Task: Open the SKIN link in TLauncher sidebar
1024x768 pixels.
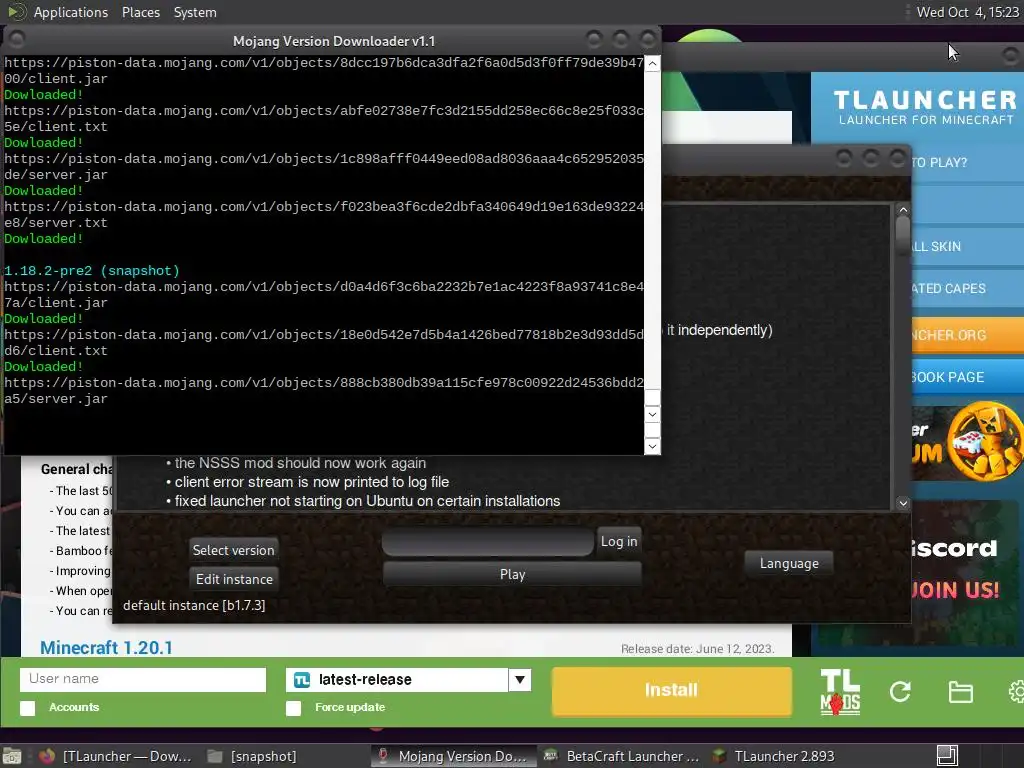Action: click(967, 246)
